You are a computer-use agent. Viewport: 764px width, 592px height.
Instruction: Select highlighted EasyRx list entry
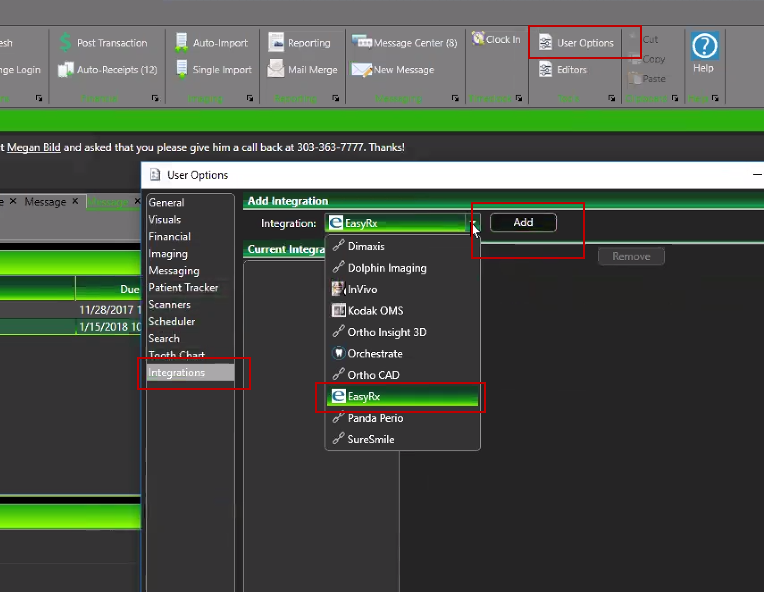[402, 396]
